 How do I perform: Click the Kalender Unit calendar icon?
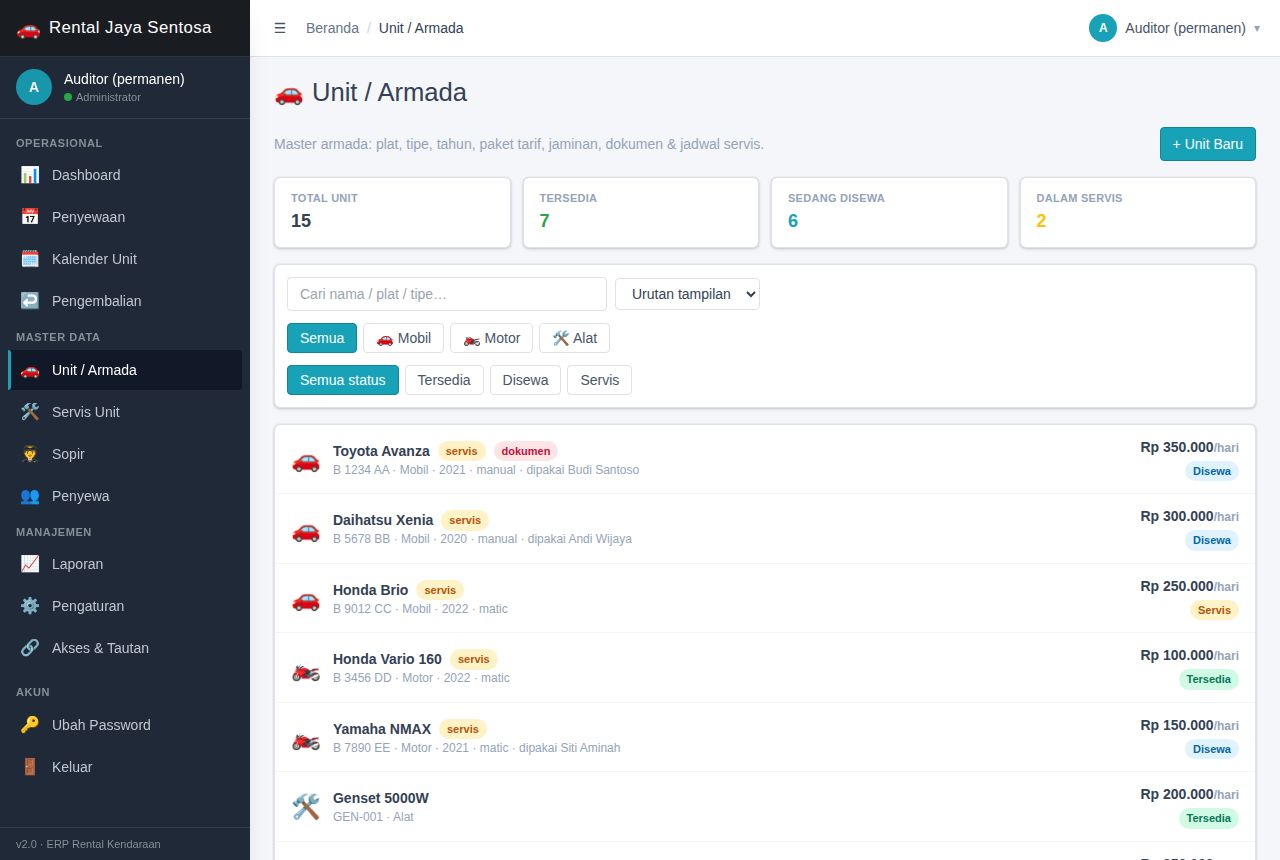pos(30,259)
